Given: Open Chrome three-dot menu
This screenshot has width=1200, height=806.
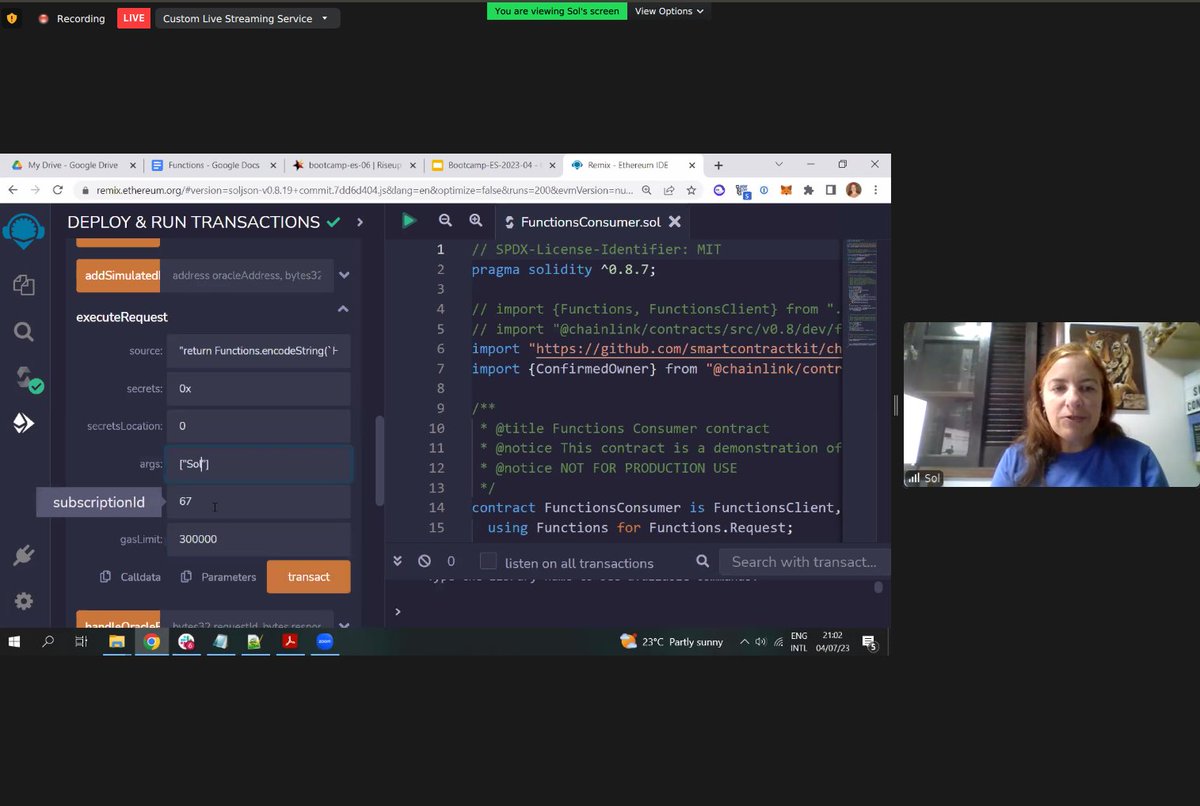Looking at the screenshot, I should [x=876, y=190].
